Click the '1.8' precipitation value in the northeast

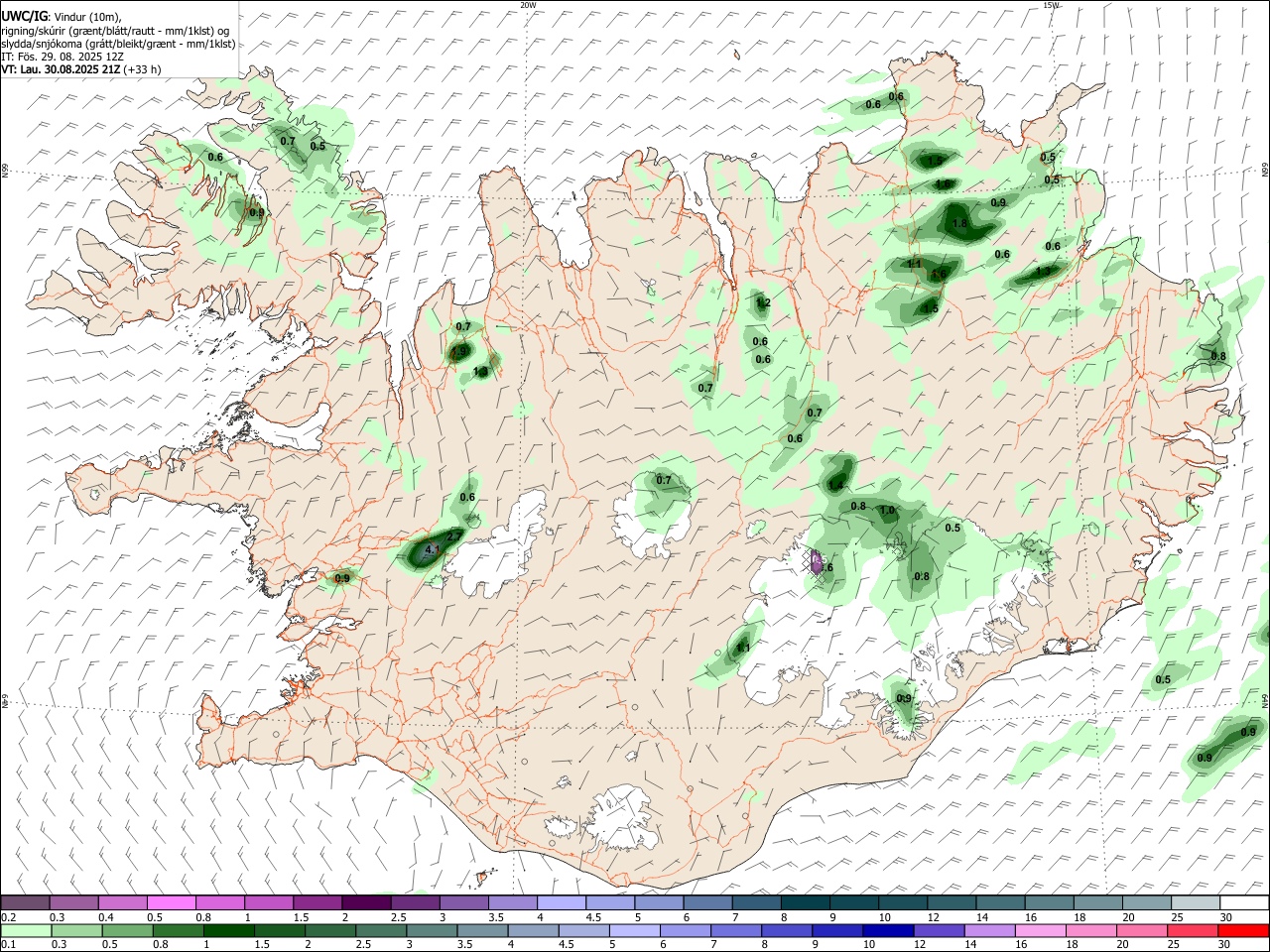959,224
